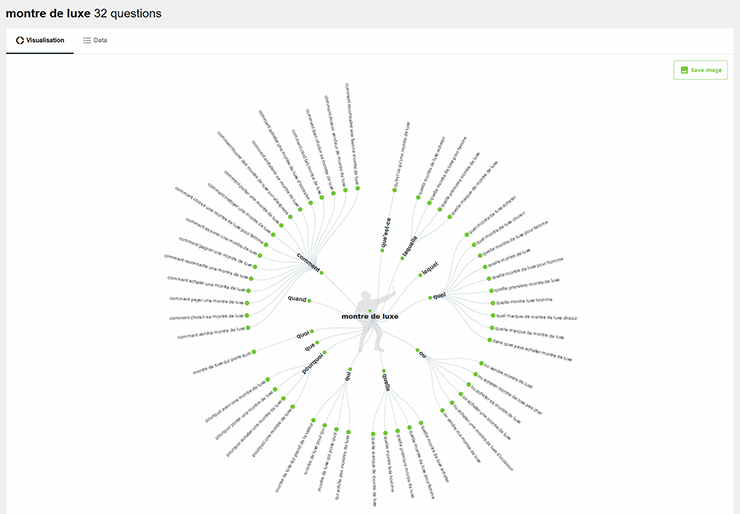
Task: Open the Data tab
Action: 95,41
